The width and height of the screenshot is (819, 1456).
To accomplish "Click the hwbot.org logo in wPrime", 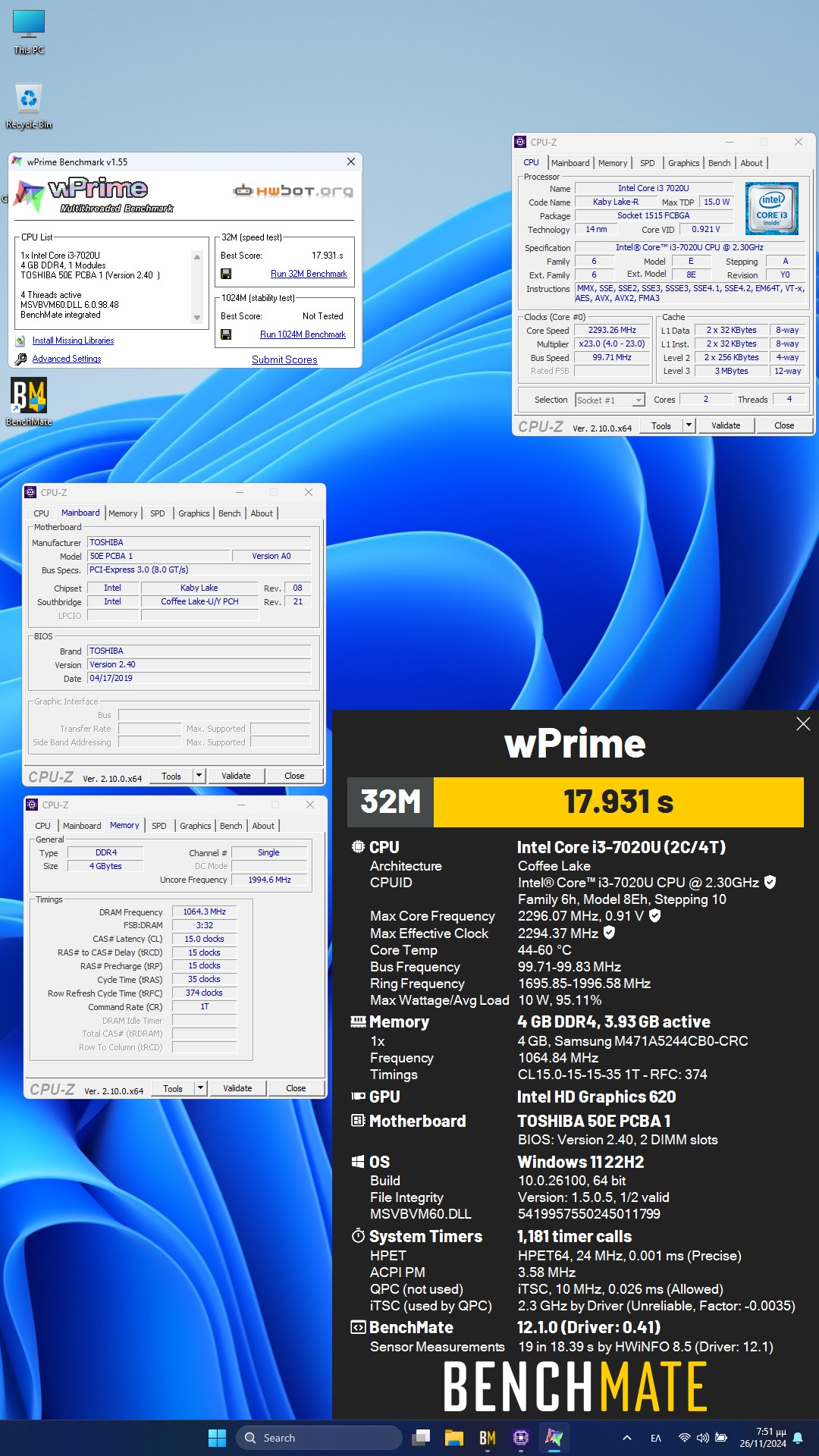I will 293,191.
